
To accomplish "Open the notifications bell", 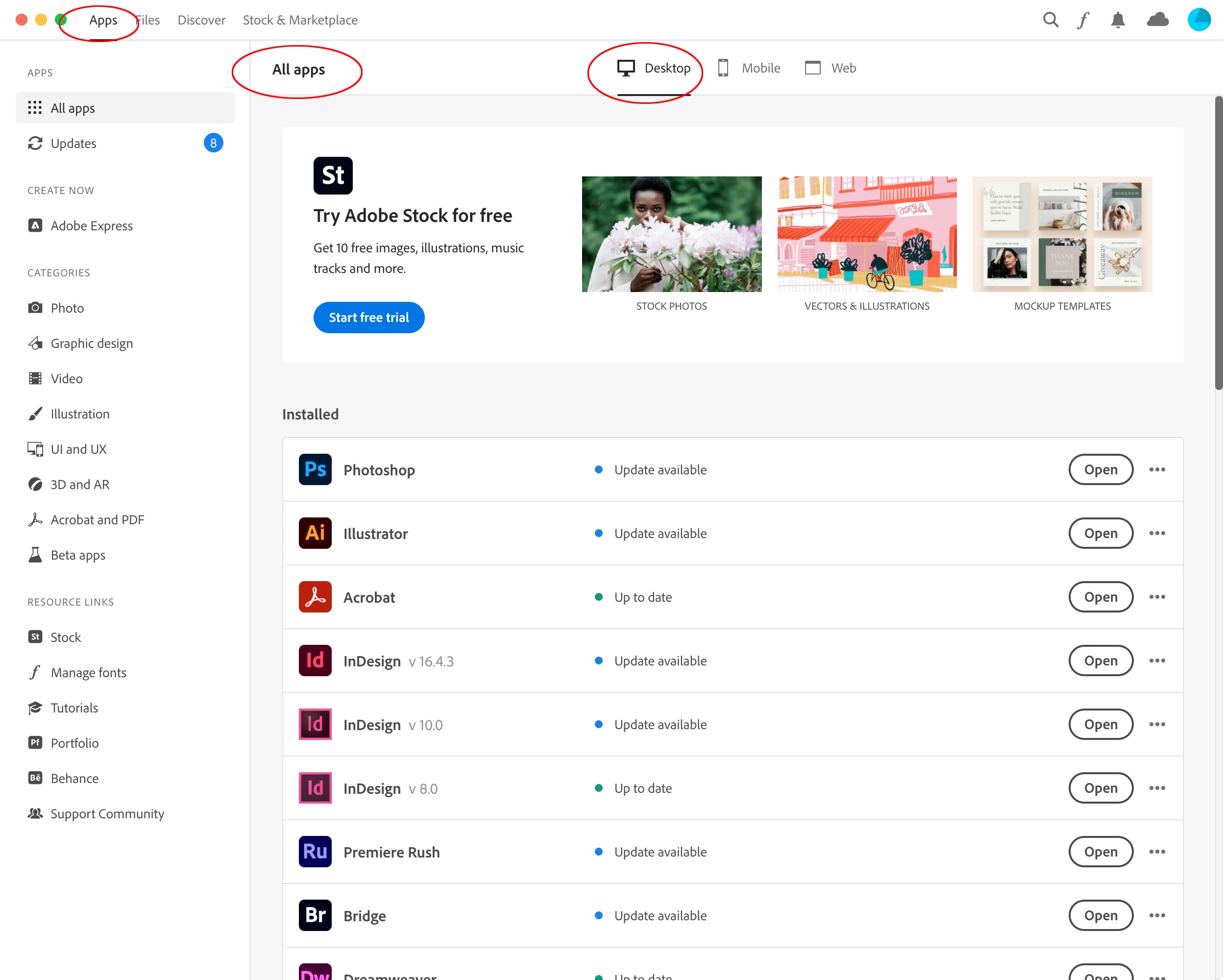I will [x=1118, y=20].
